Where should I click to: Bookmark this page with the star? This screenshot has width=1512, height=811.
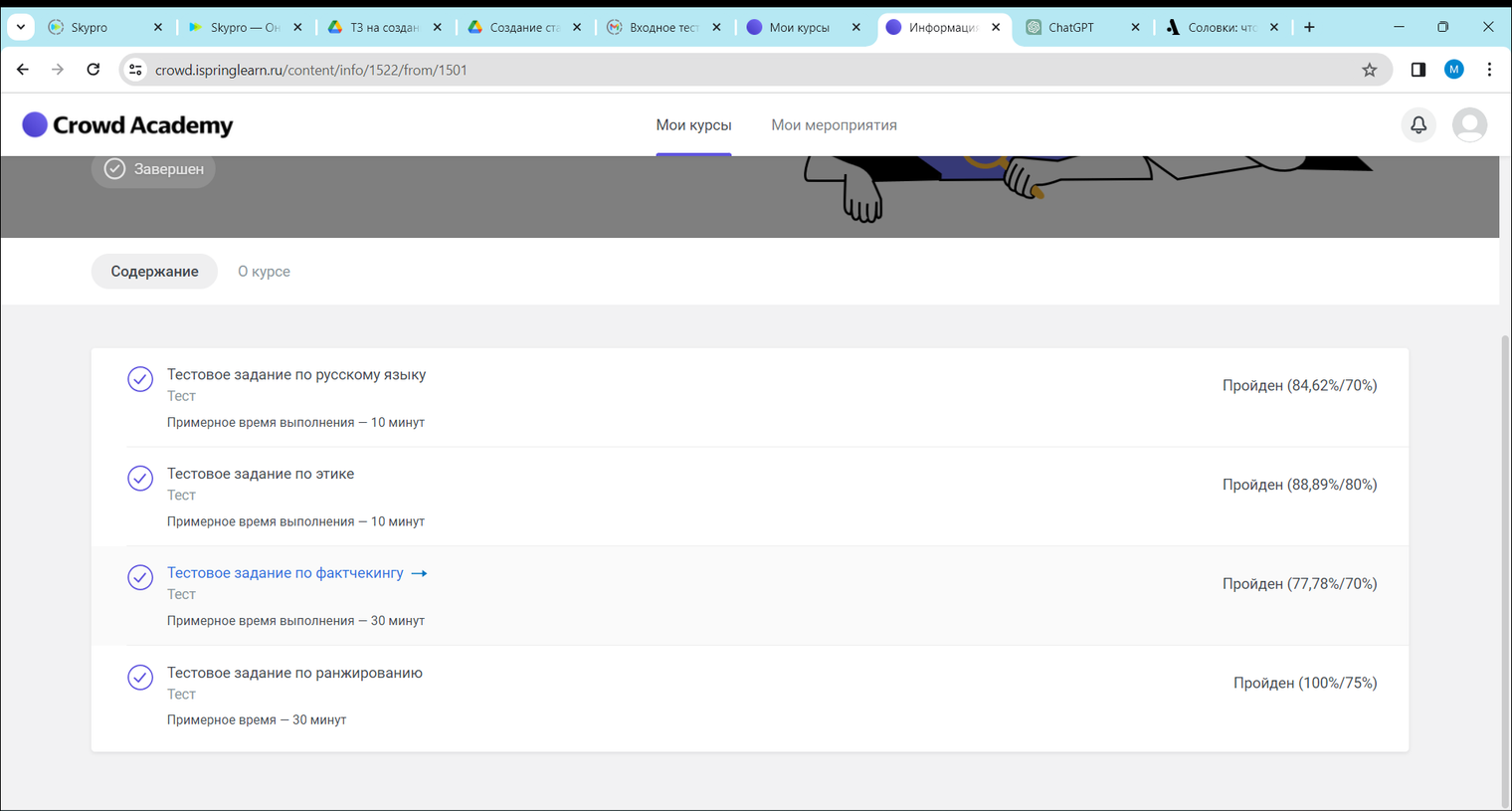click(x=1370, y=70)
